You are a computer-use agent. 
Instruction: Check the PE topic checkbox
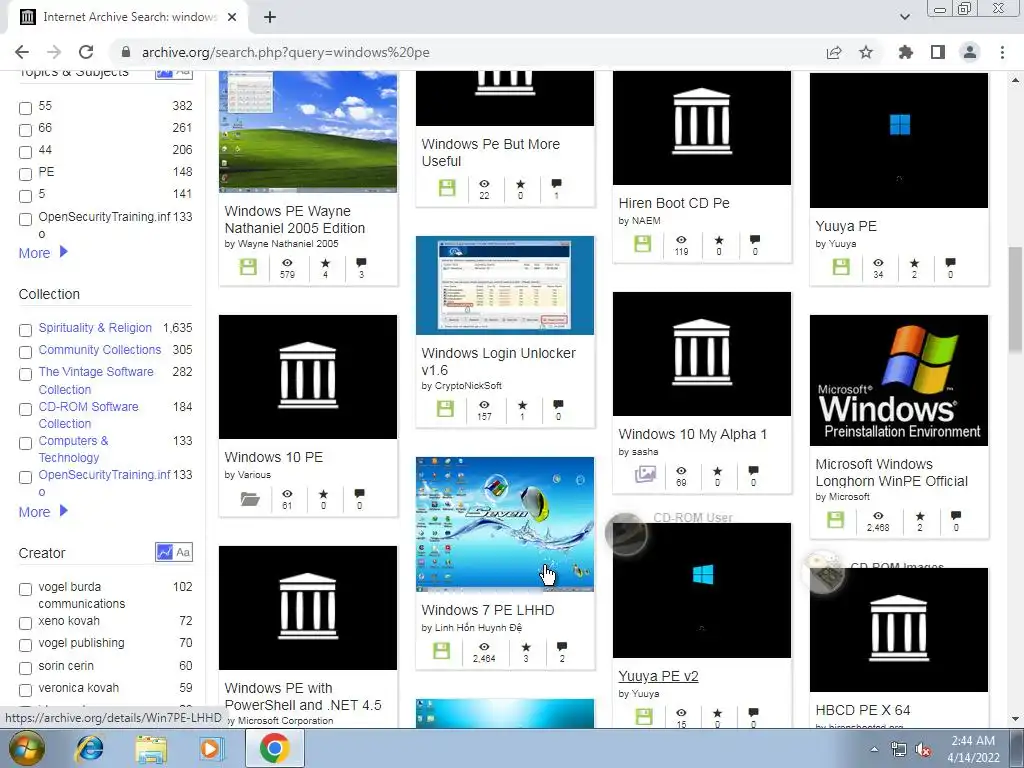(x=25, y=174)
